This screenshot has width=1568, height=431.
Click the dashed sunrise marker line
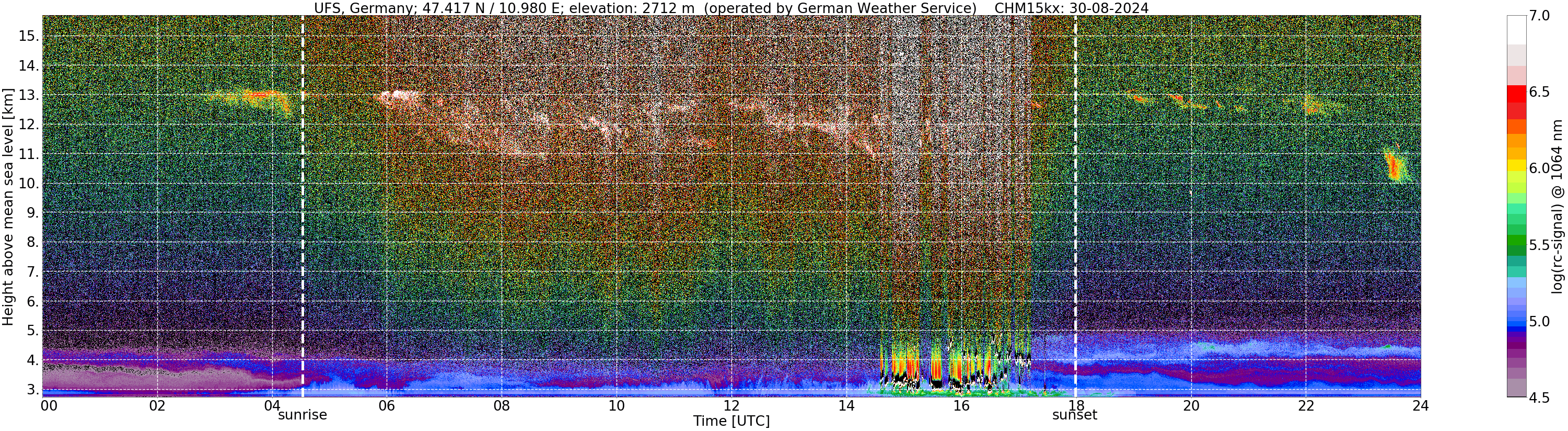point(303,206)
